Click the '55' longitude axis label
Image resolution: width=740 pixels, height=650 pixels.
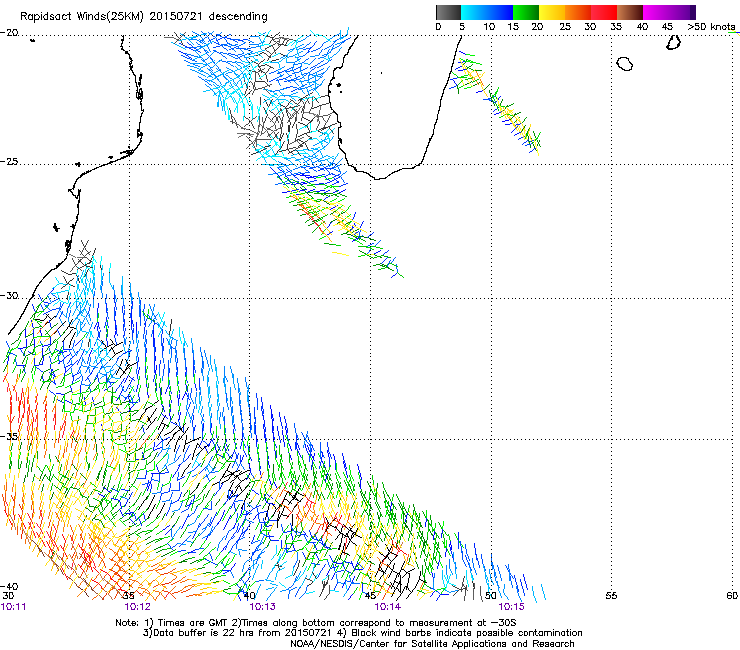pos(611,596)
